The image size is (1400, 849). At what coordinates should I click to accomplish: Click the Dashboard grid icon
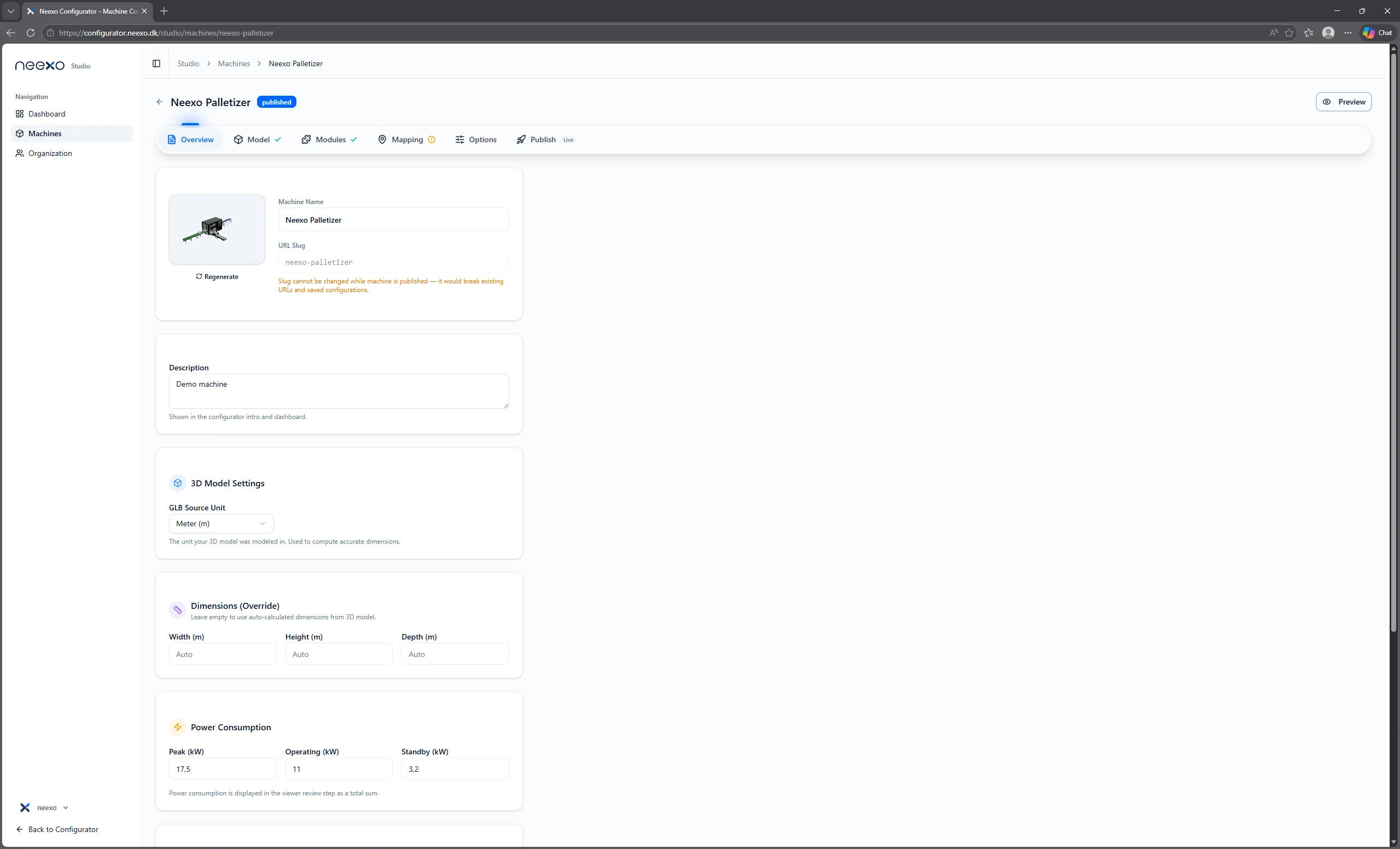click(20, 114)
